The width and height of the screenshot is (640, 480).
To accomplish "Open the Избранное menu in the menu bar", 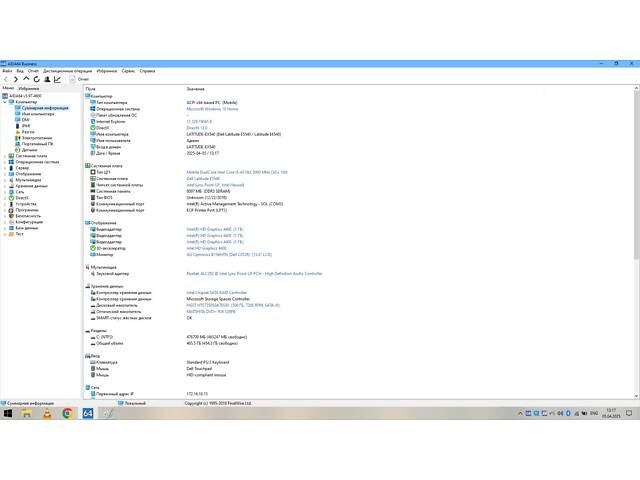I will click(107, 71).
